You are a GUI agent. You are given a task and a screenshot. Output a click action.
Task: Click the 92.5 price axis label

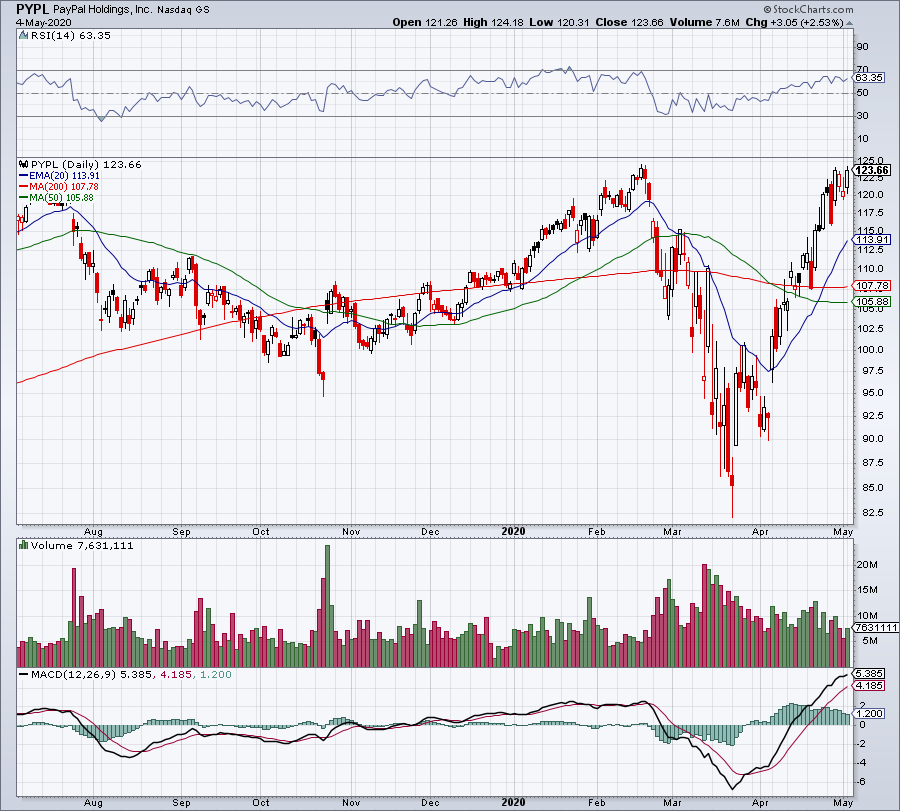point(870,415)
